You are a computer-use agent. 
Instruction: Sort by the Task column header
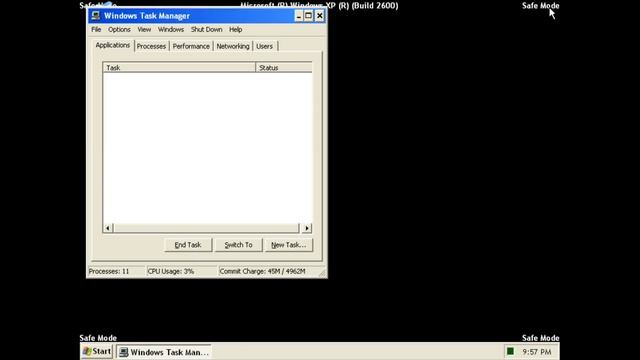point(179,67)
